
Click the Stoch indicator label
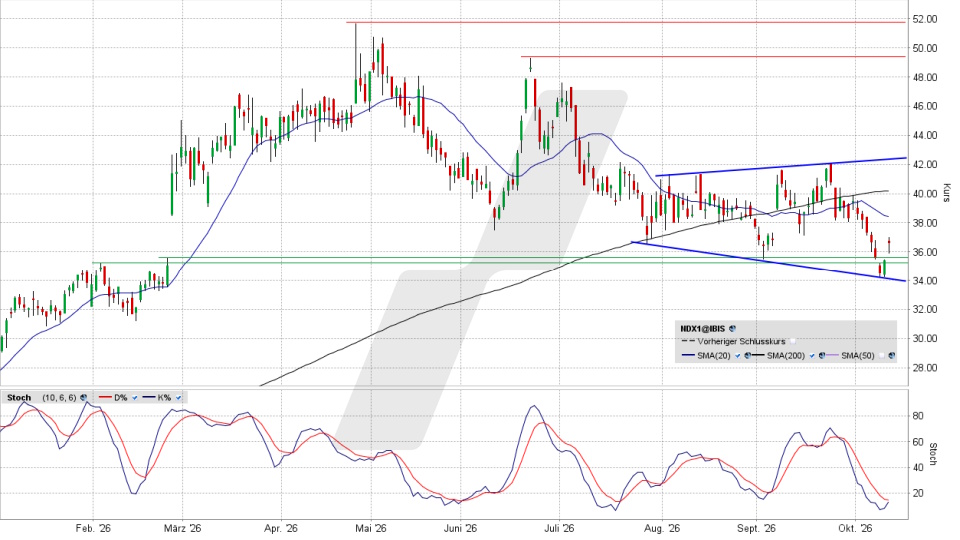pyautogui.click(x=19, y=398)
